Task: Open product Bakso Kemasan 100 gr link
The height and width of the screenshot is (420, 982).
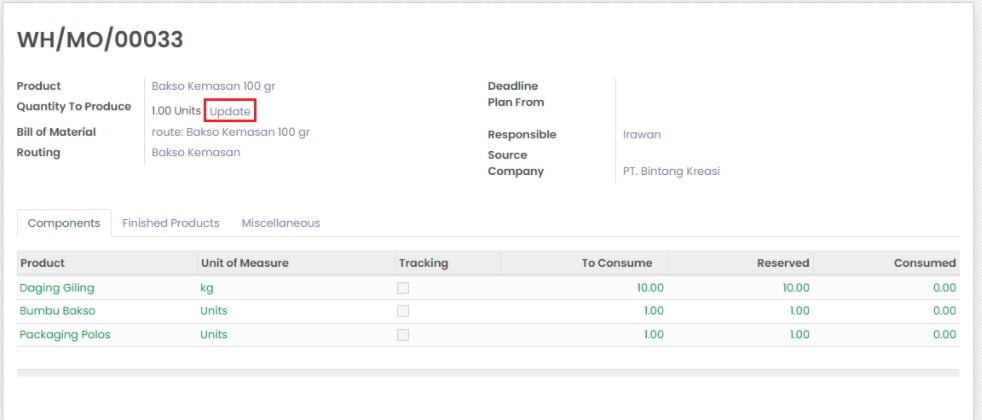Action: (214, 86)
